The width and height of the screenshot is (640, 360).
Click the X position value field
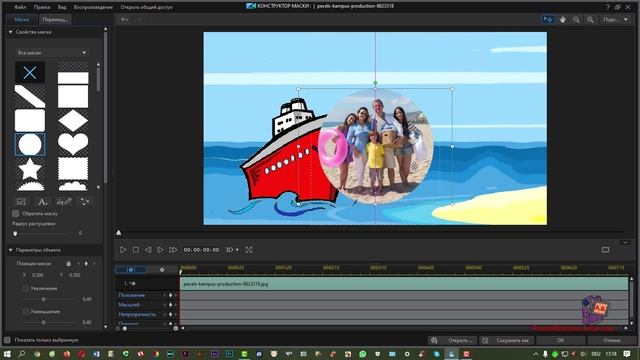pos(38,275)
